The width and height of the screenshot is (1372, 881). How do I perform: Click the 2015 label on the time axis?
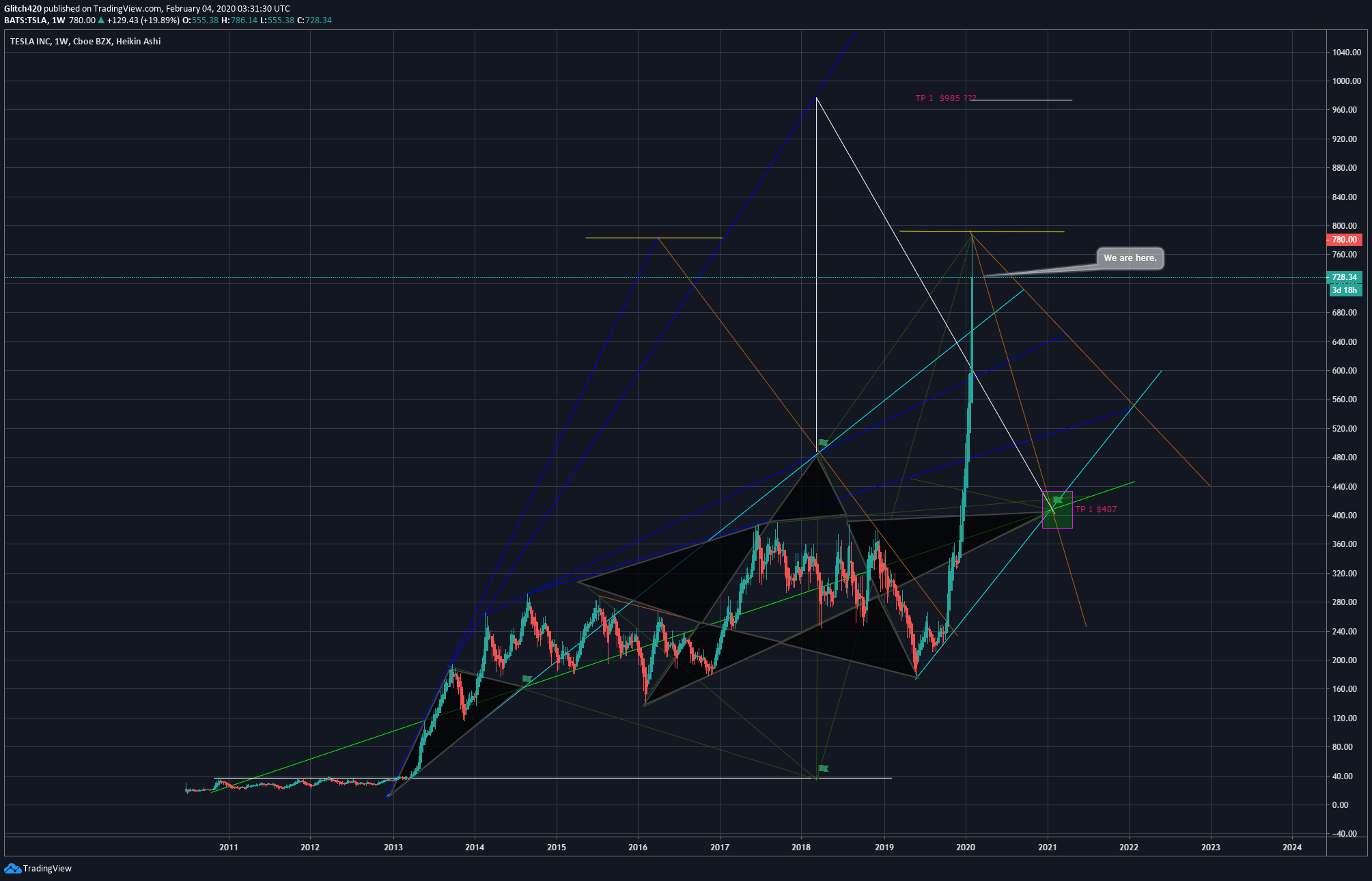click(557, 848)
